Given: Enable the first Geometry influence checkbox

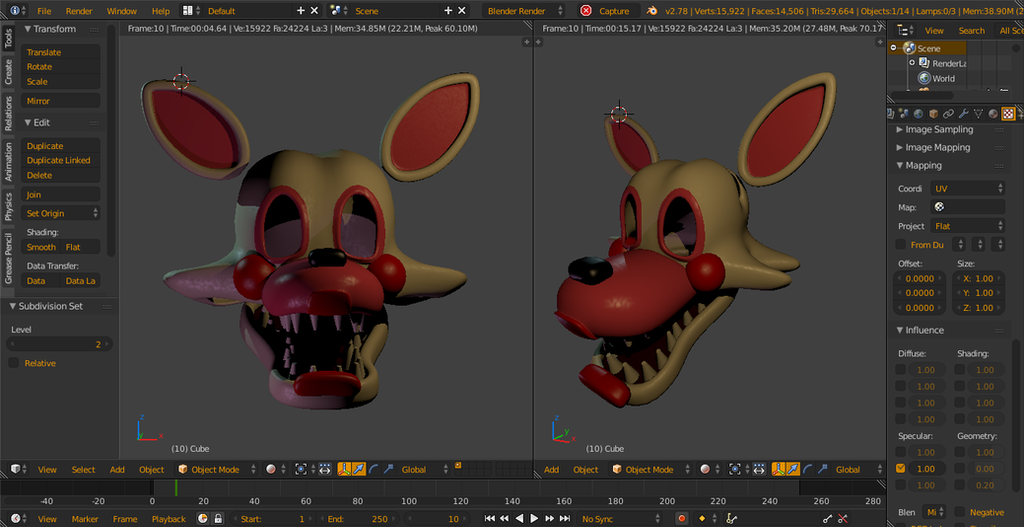Looking at the screenshot, I should [x=959, y=452].
